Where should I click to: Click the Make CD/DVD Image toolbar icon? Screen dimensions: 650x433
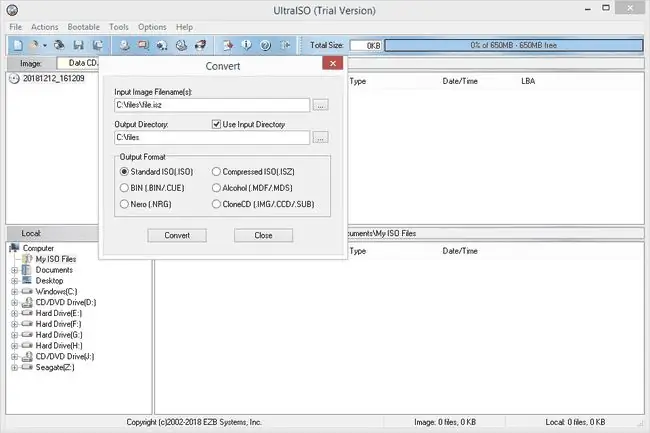pyautogui.click(x=124, y=45)
